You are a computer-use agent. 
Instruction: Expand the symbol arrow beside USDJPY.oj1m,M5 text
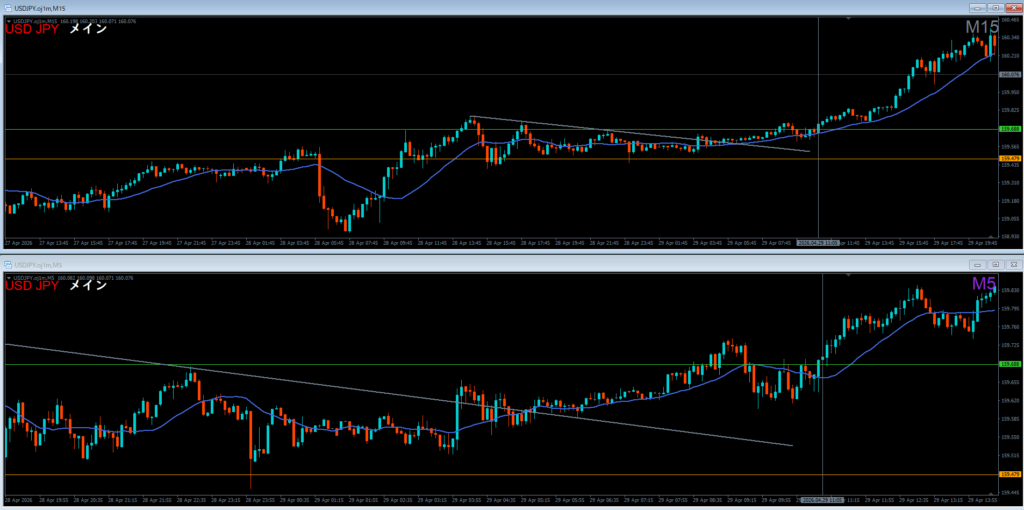8,278
